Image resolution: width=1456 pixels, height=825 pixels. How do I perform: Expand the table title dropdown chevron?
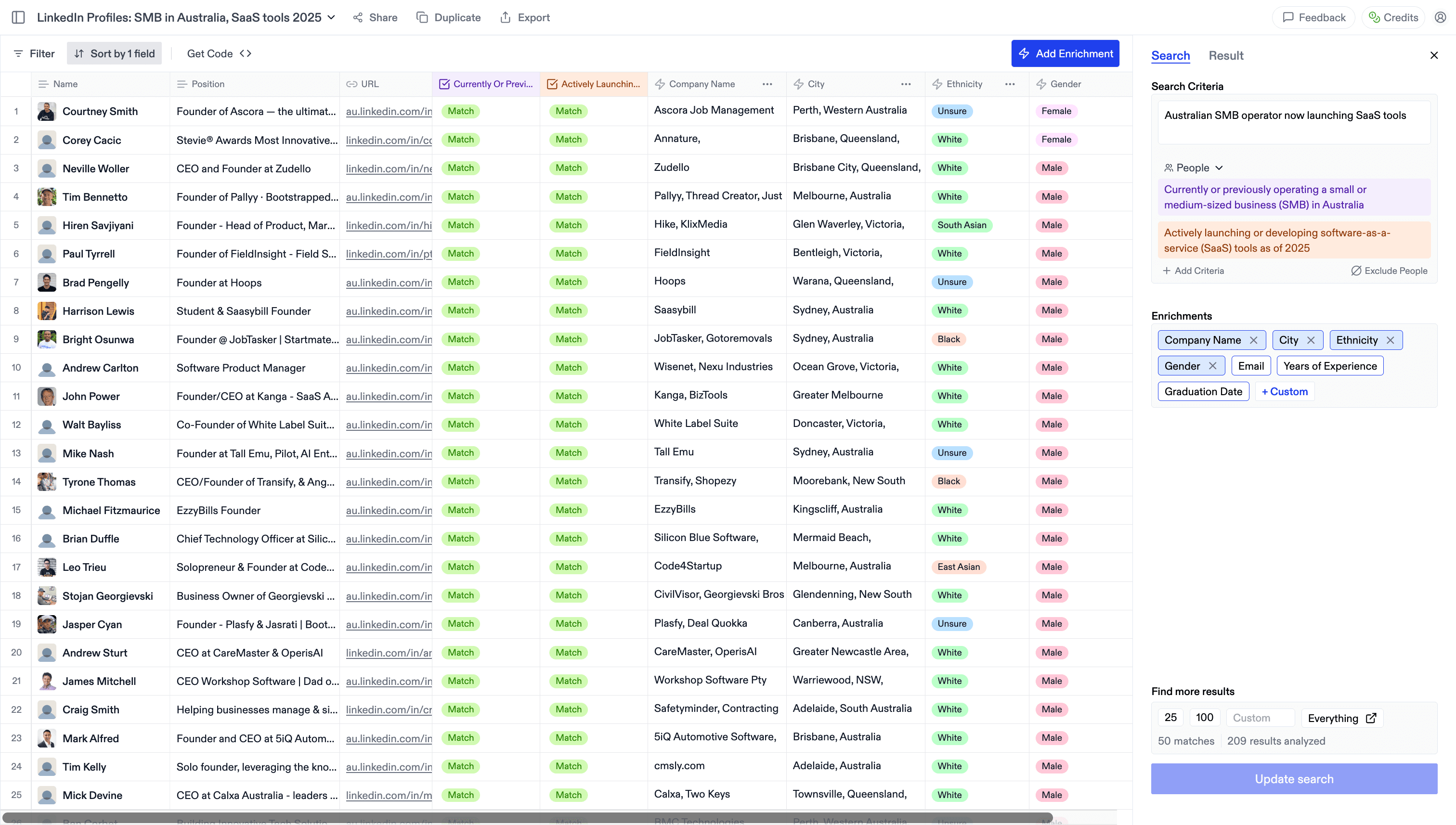click(x=332, y=17)
